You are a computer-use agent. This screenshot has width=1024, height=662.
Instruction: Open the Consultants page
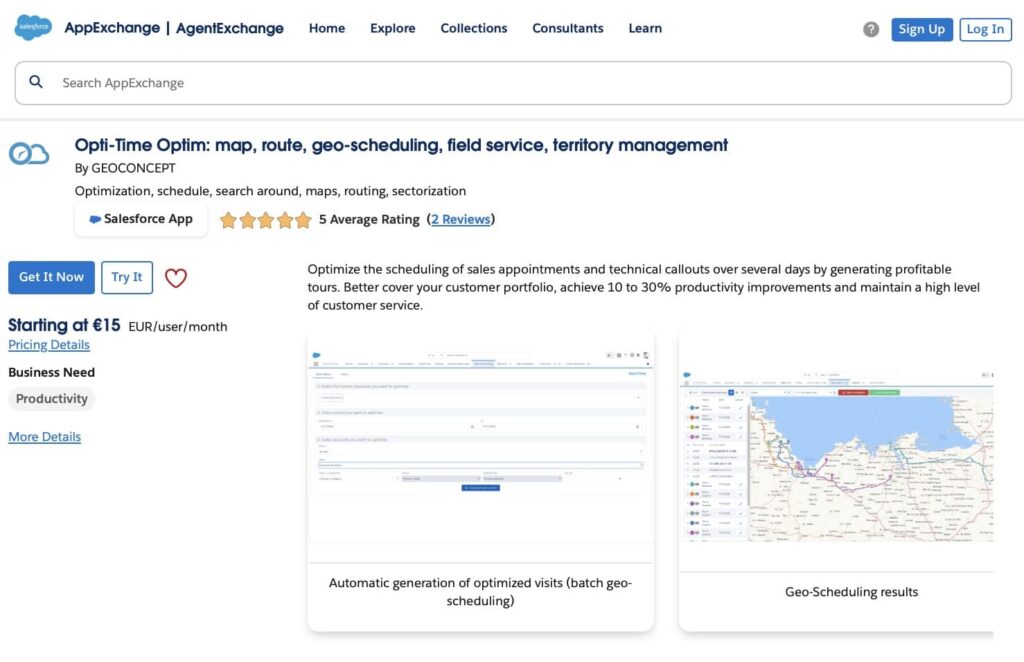coord(567,28)
